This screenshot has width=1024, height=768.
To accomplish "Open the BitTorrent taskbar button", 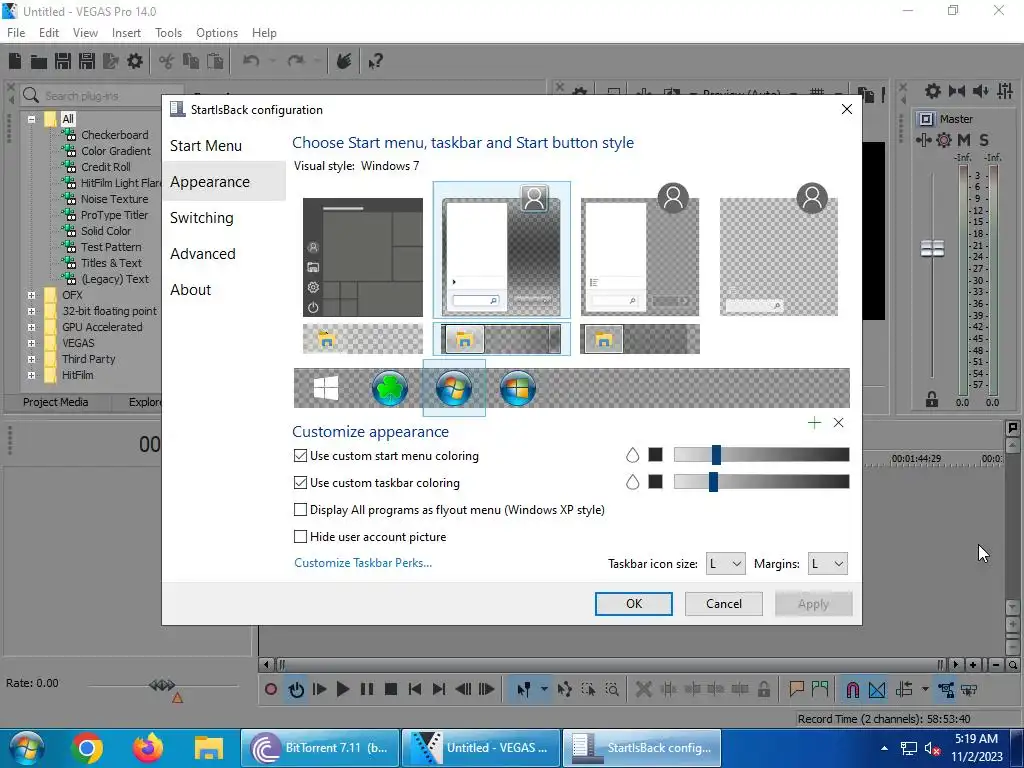I will (x=320, y=748).
